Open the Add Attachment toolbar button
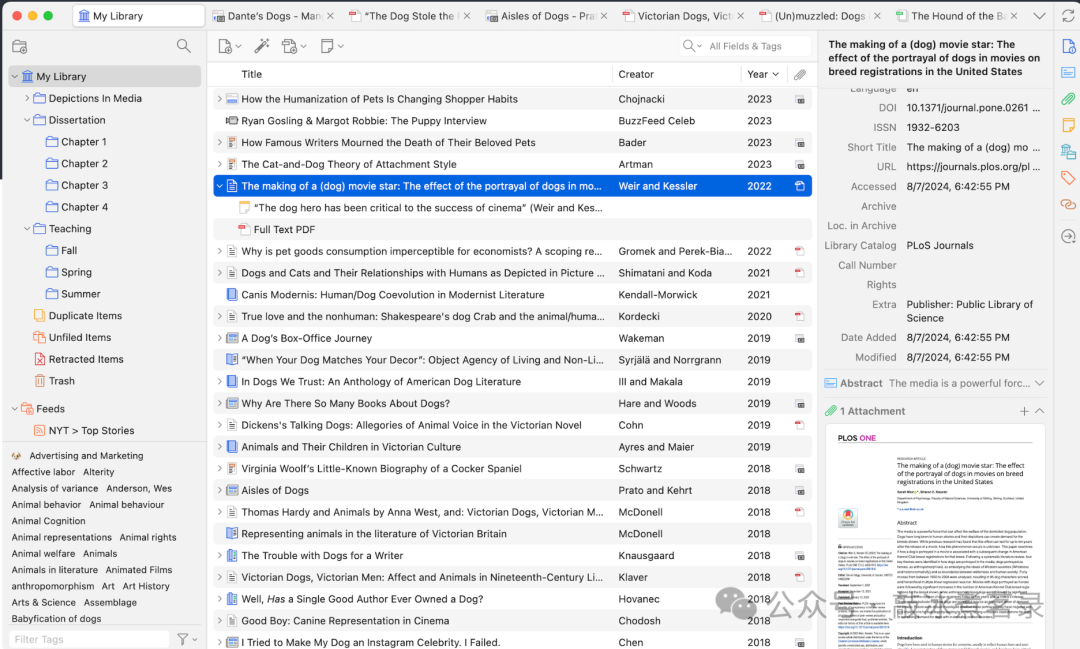The width and height of the screenshot is (1080, 649). coord(293,46)
